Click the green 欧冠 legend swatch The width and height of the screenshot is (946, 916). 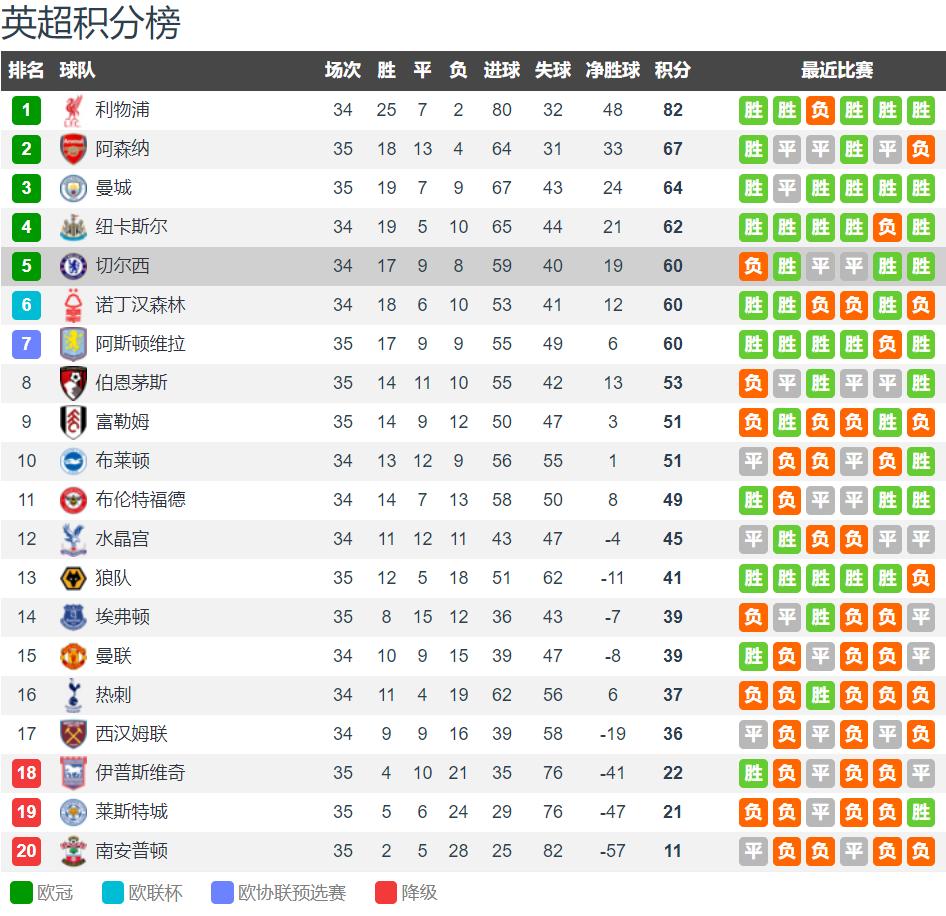pos(21,892)
